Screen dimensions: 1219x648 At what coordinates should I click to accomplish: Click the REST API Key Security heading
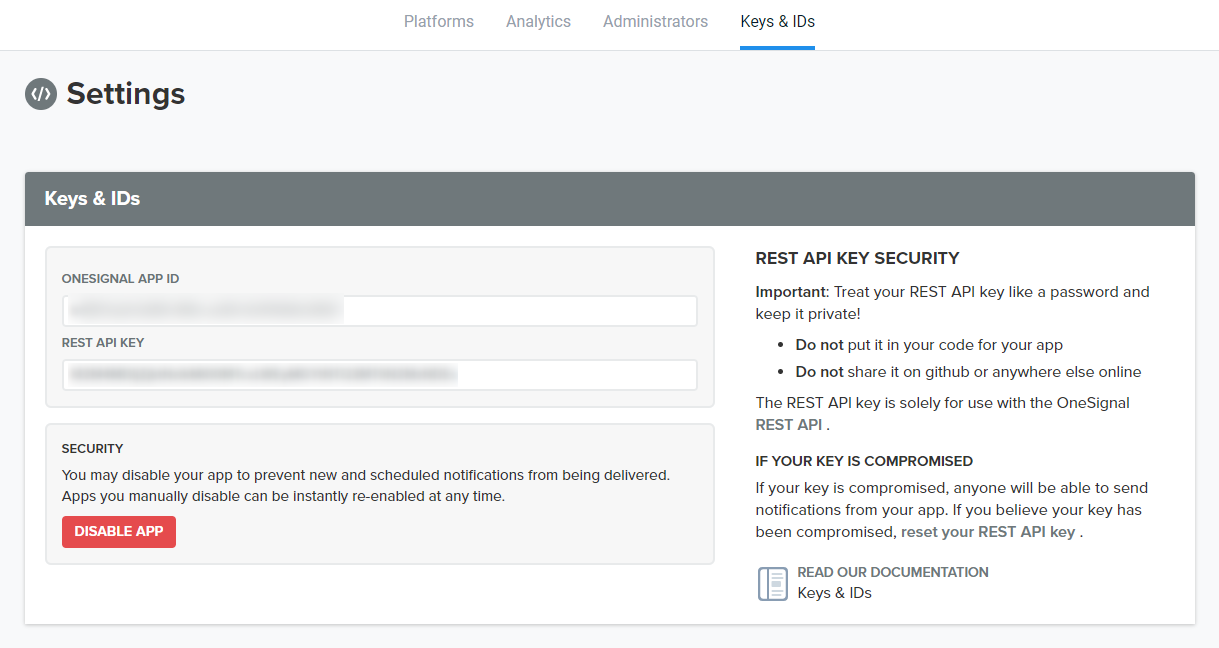pyautogui.click(x=857, y=258)
